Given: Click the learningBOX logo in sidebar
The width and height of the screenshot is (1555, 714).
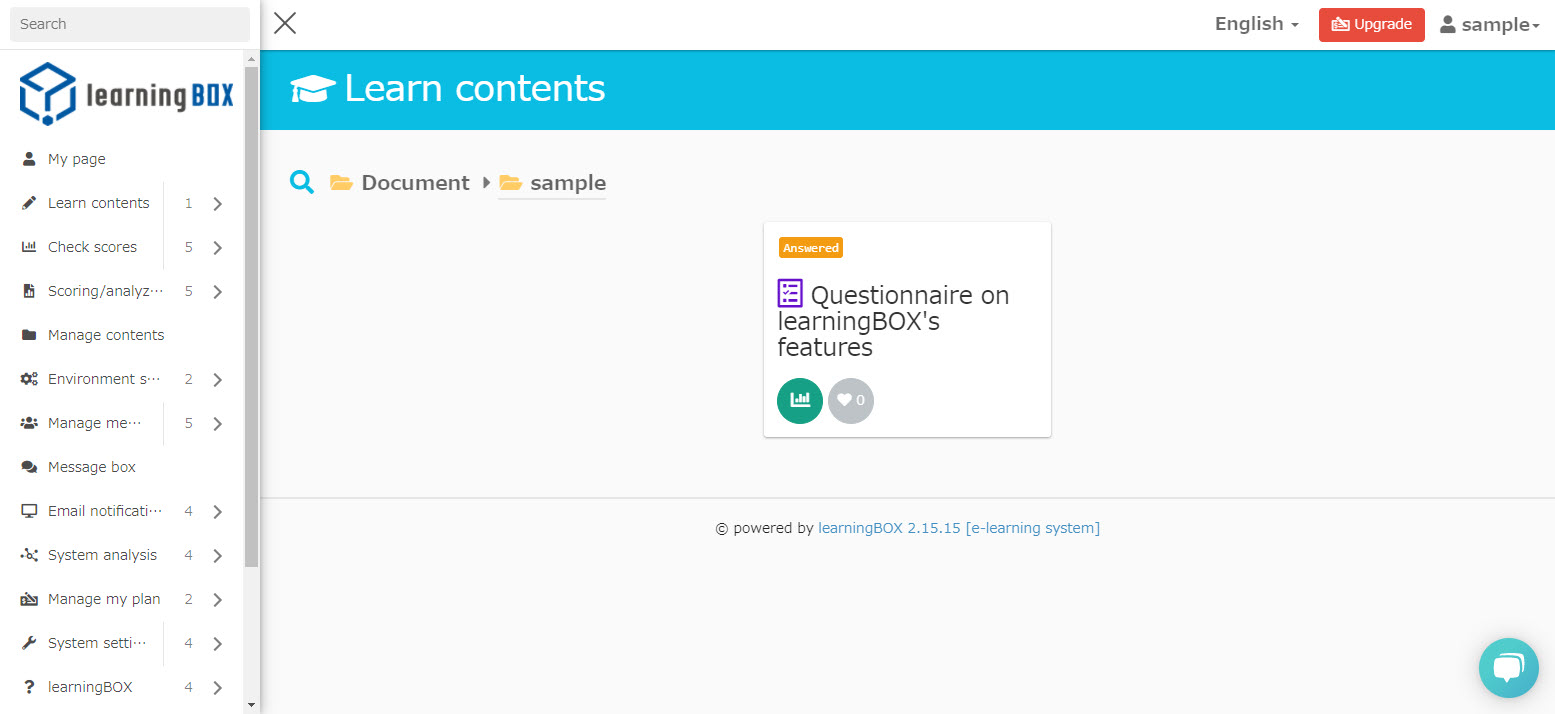Looking at the screenshot, I should pos(127,94).
